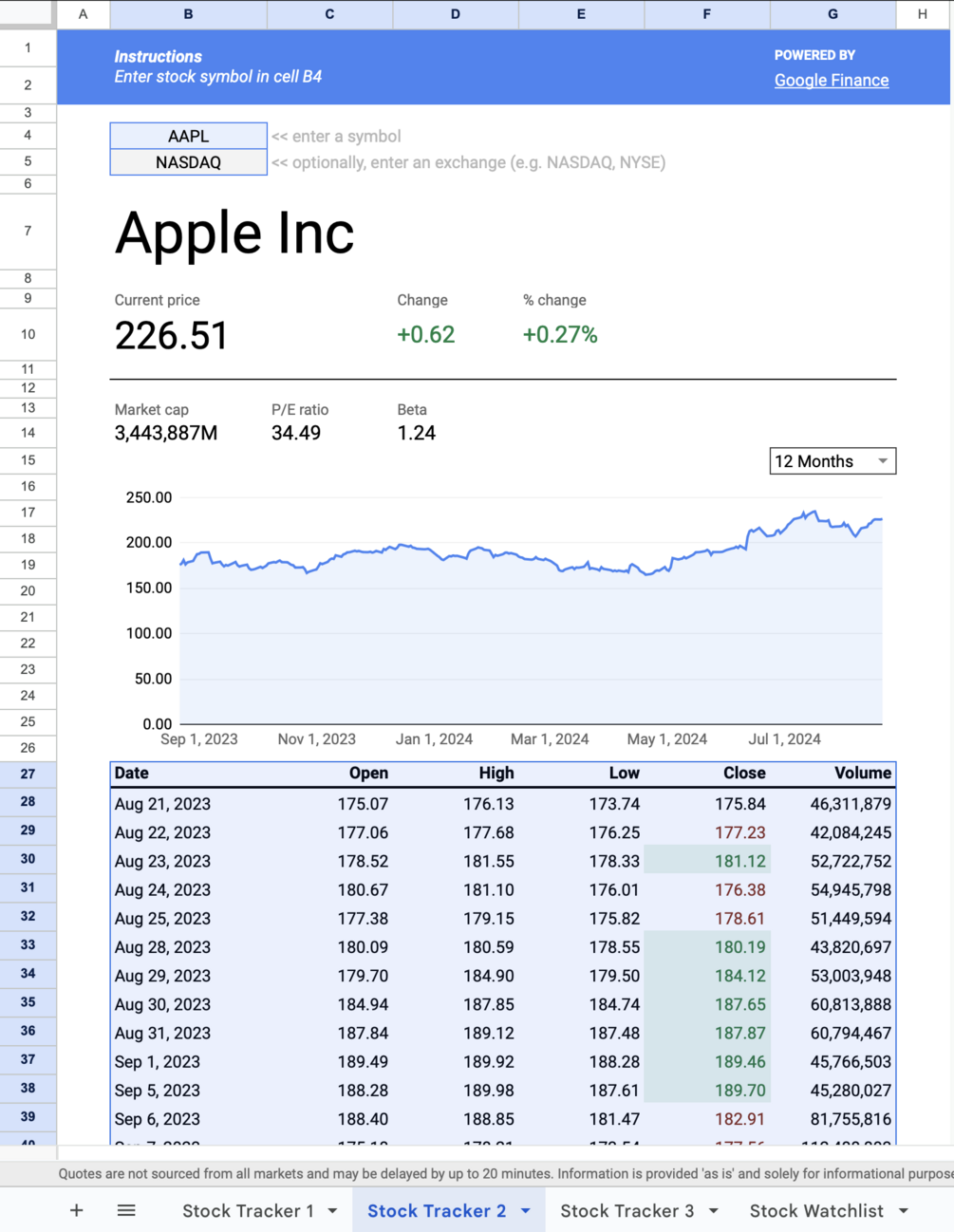This screenshot has height=1232, width=954.
Task: Select row 27 header
Action: (28, 775)
